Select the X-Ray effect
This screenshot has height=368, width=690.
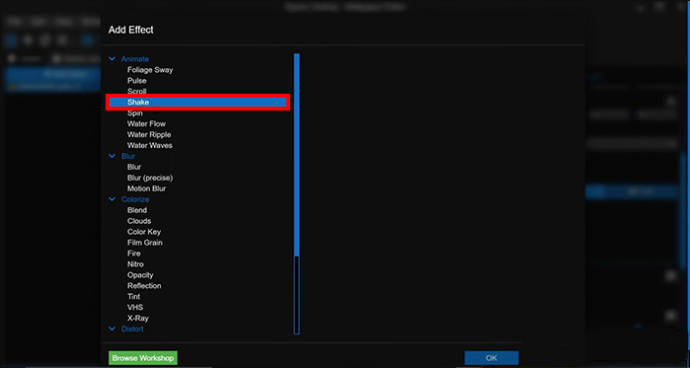click(138, 318)
